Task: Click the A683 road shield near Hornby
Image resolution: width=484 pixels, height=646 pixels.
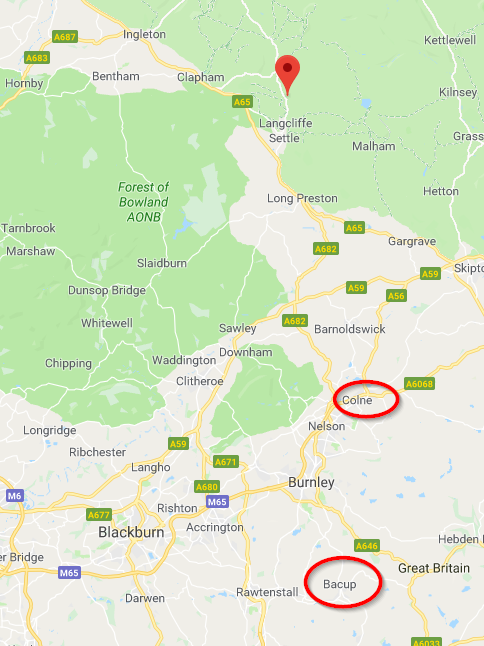Action: pos(37,58)
